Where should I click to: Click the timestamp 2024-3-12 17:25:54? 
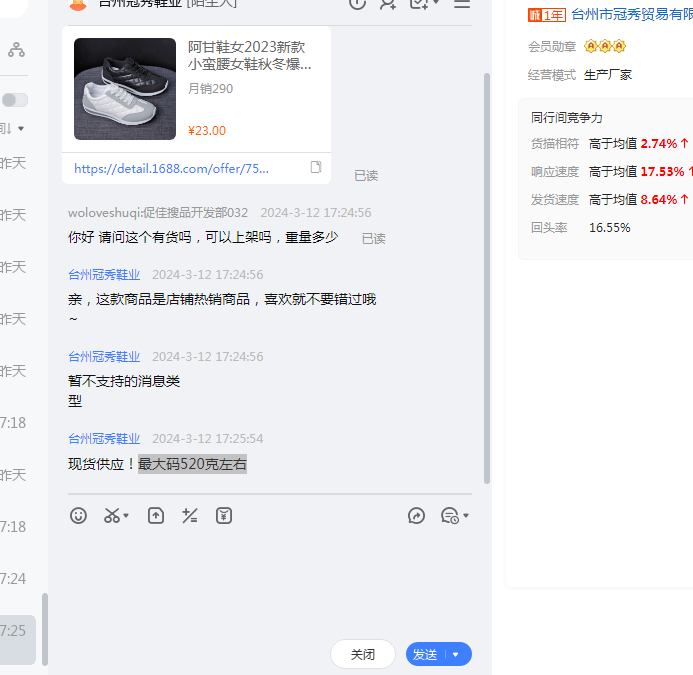(x=208, y=439)
